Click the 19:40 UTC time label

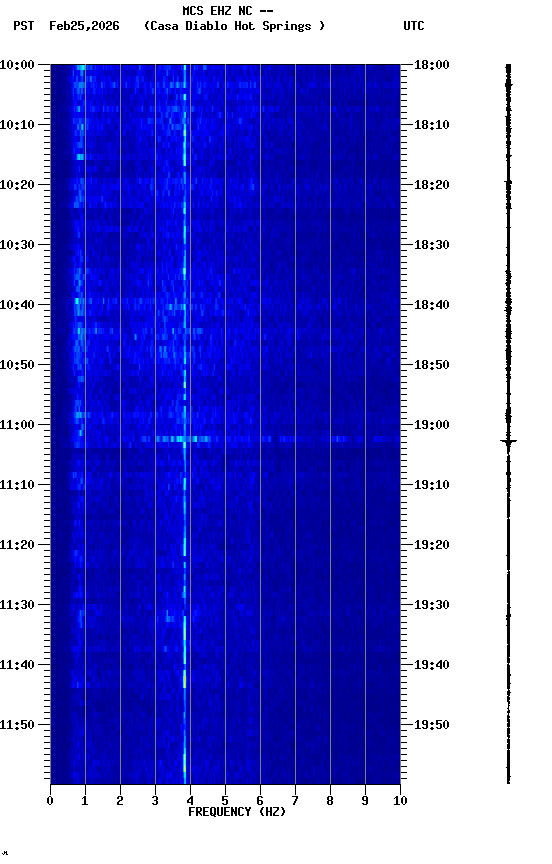tap(432, 665)
